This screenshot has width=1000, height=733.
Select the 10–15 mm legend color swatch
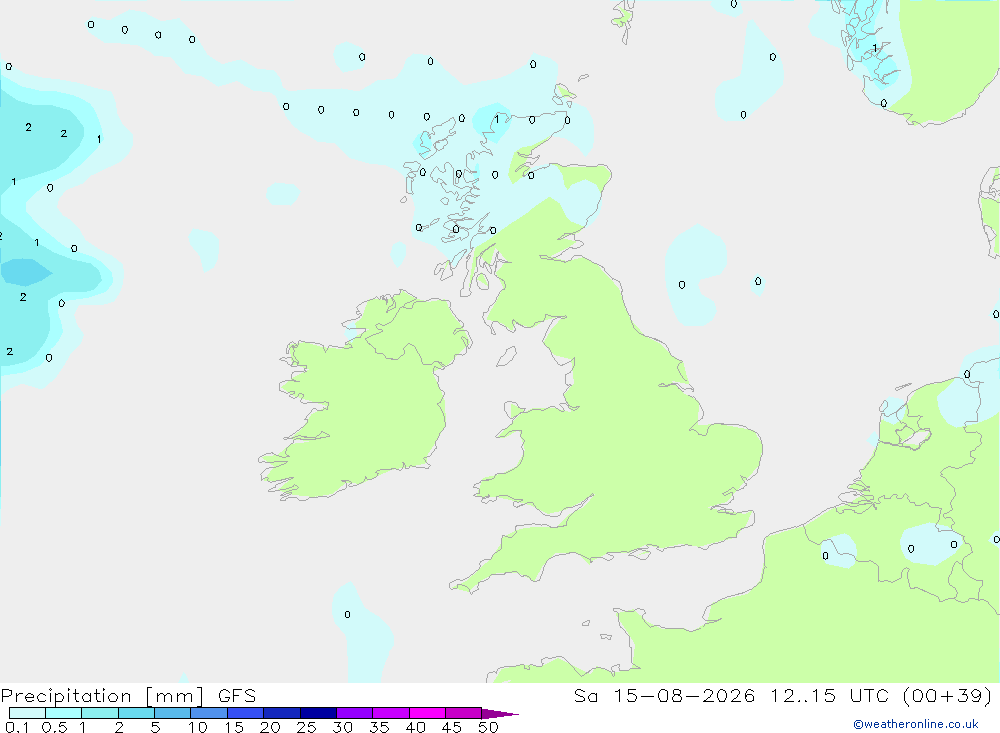click(x=209, y=713)
